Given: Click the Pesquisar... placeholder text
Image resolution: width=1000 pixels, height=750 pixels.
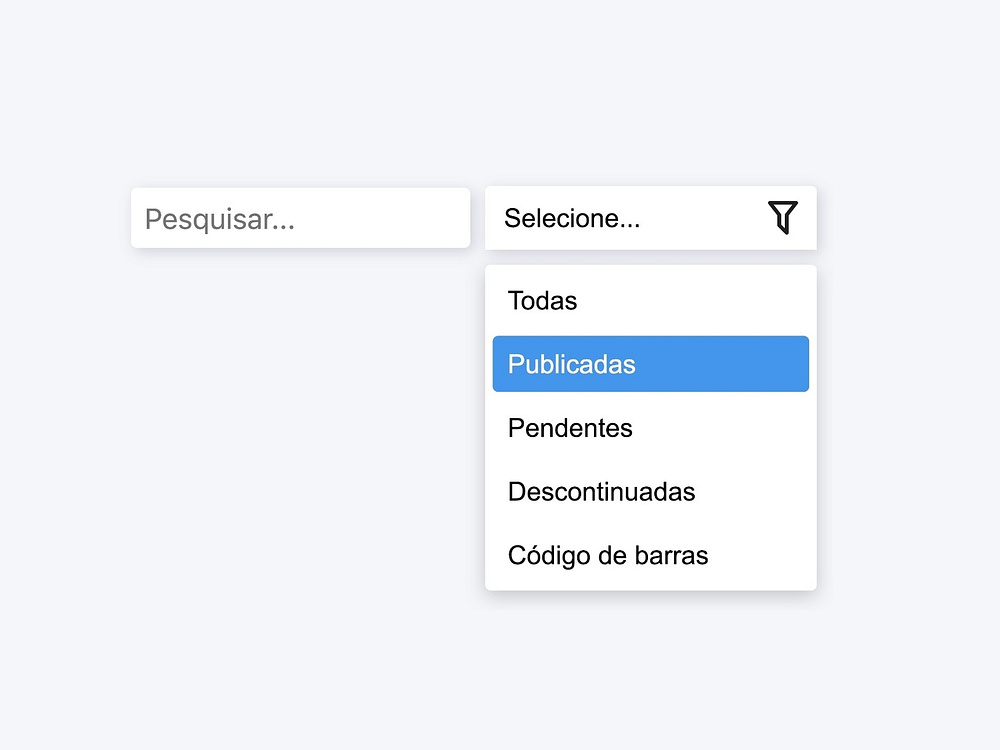Looking at the screenshot, I should (220, 219).
